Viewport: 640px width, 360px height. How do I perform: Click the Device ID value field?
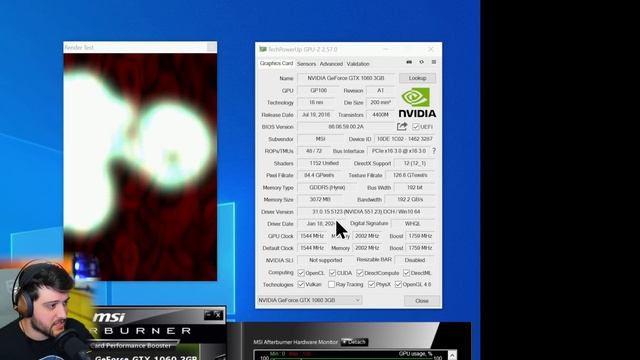(404, 139)
